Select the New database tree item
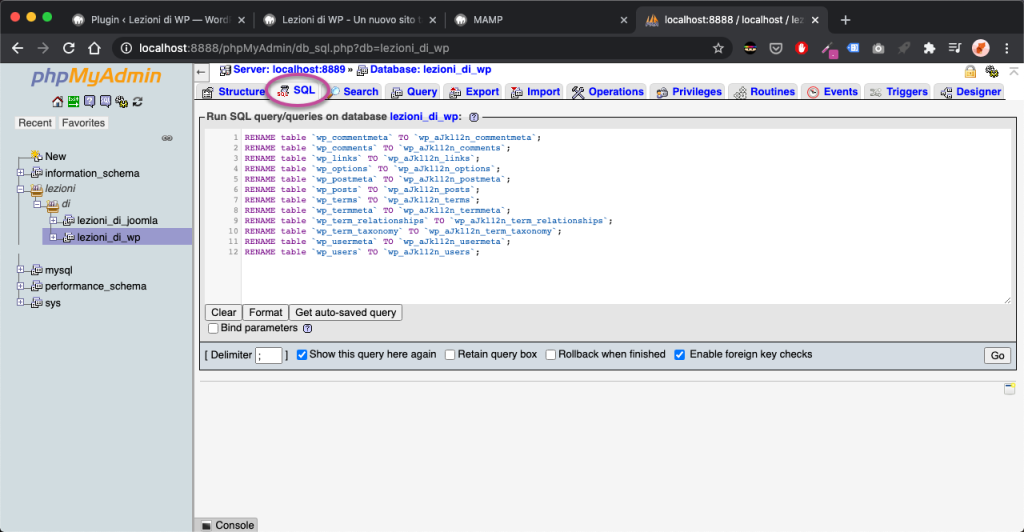The height and width of the screenshot is (532, 1024). coord(55,157)
